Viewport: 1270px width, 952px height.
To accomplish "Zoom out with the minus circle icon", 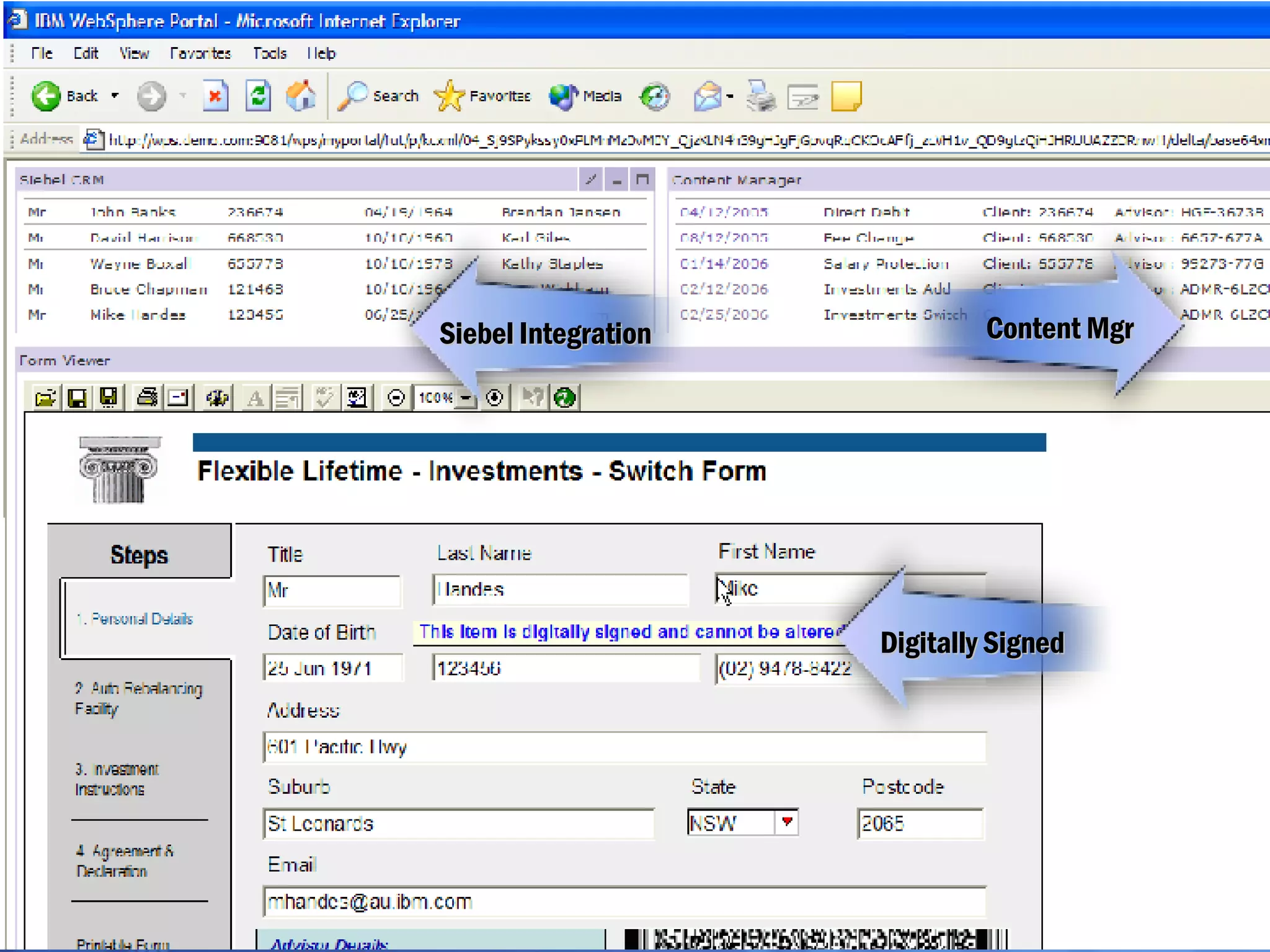I will (x=396, y=397).
